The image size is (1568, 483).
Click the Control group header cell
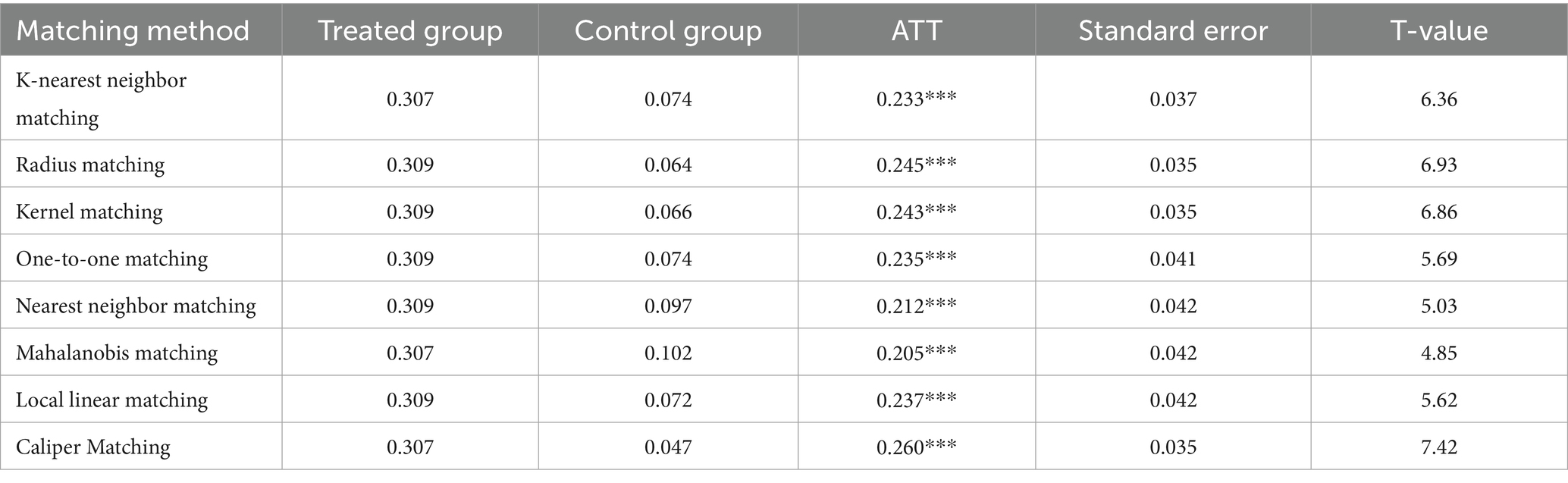pos(668,31)
